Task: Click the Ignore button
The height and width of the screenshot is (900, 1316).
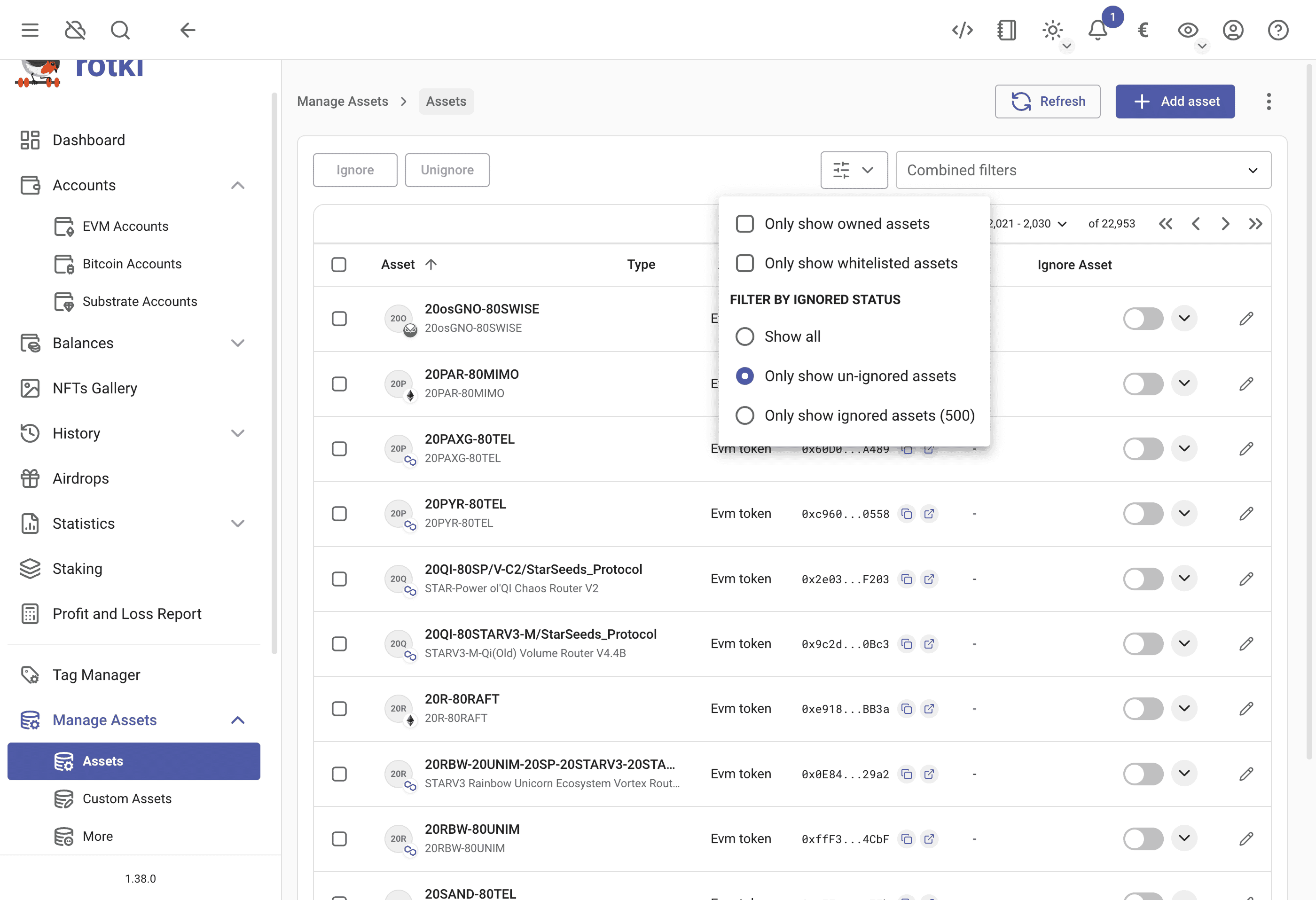Action: click(x=355, y=170)
